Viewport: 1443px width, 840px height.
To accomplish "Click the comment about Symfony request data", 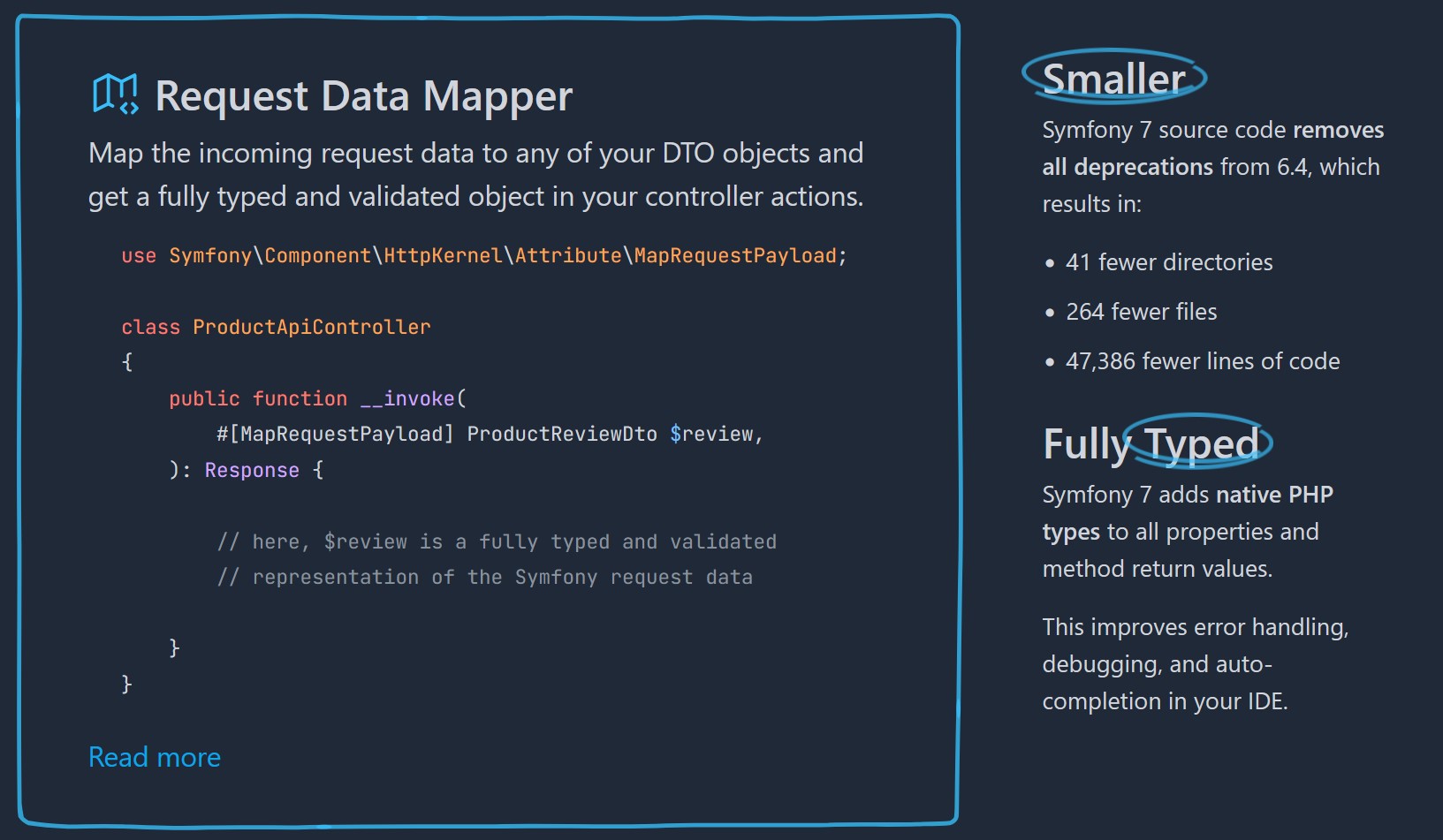I will coord(484,578).
